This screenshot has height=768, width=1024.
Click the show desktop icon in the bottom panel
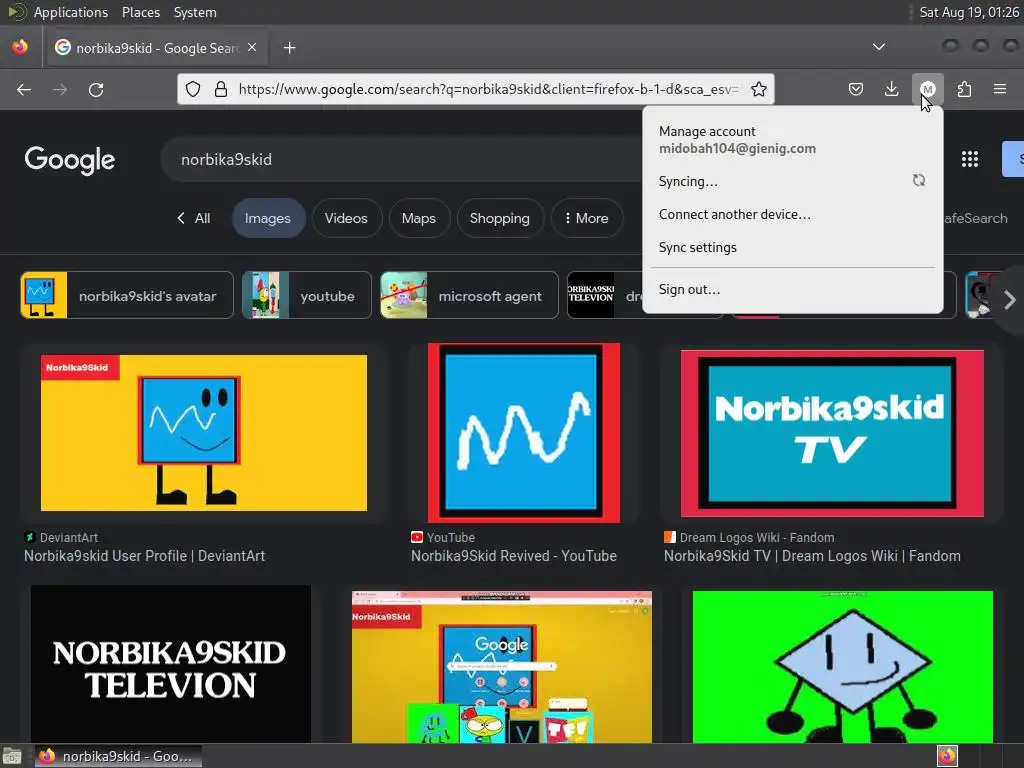coord(12,756)
